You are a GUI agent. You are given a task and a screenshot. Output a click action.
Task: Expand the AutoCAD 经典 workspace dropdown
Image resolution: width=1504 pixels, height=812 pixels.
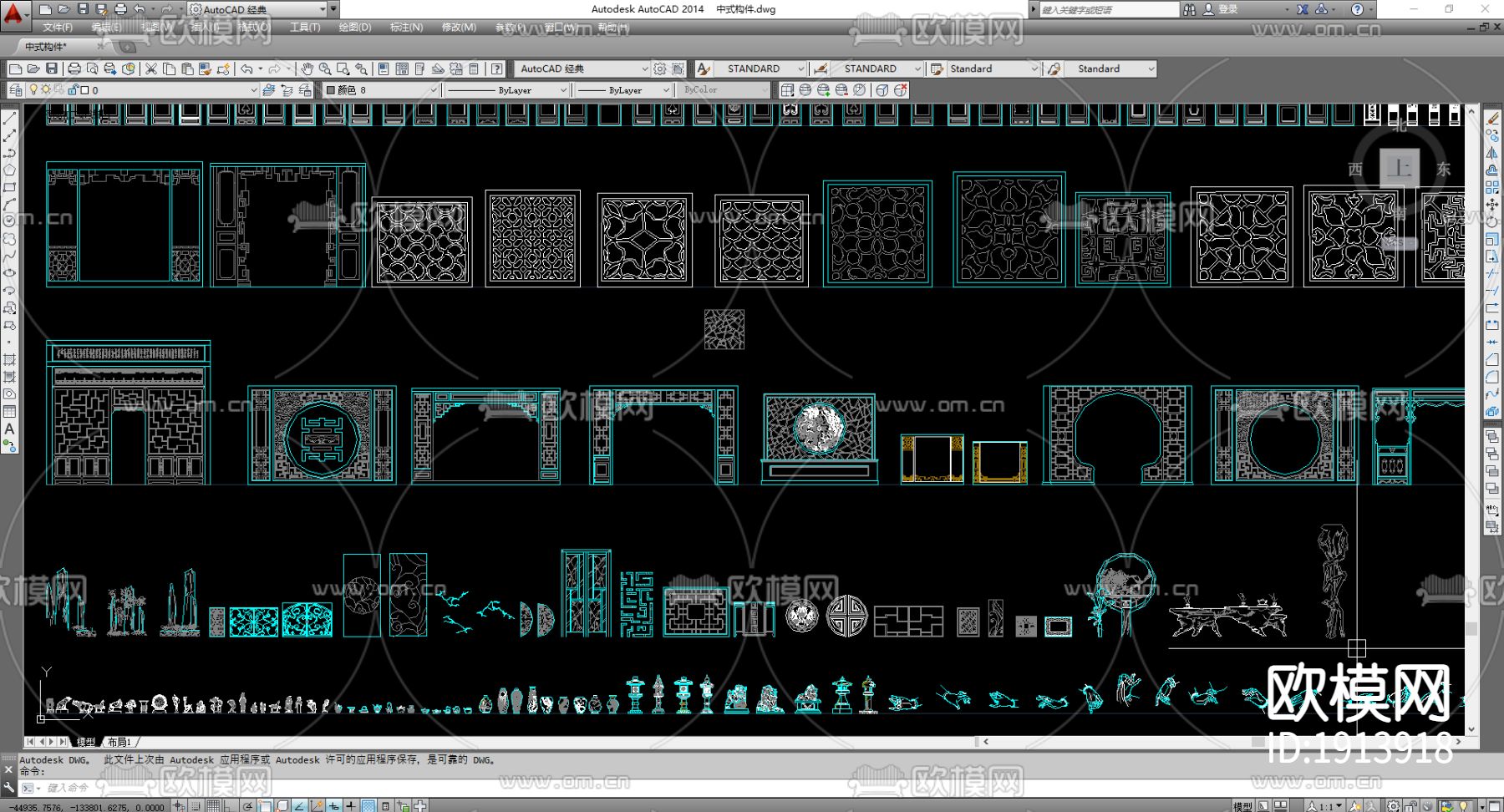click(644, 69)
